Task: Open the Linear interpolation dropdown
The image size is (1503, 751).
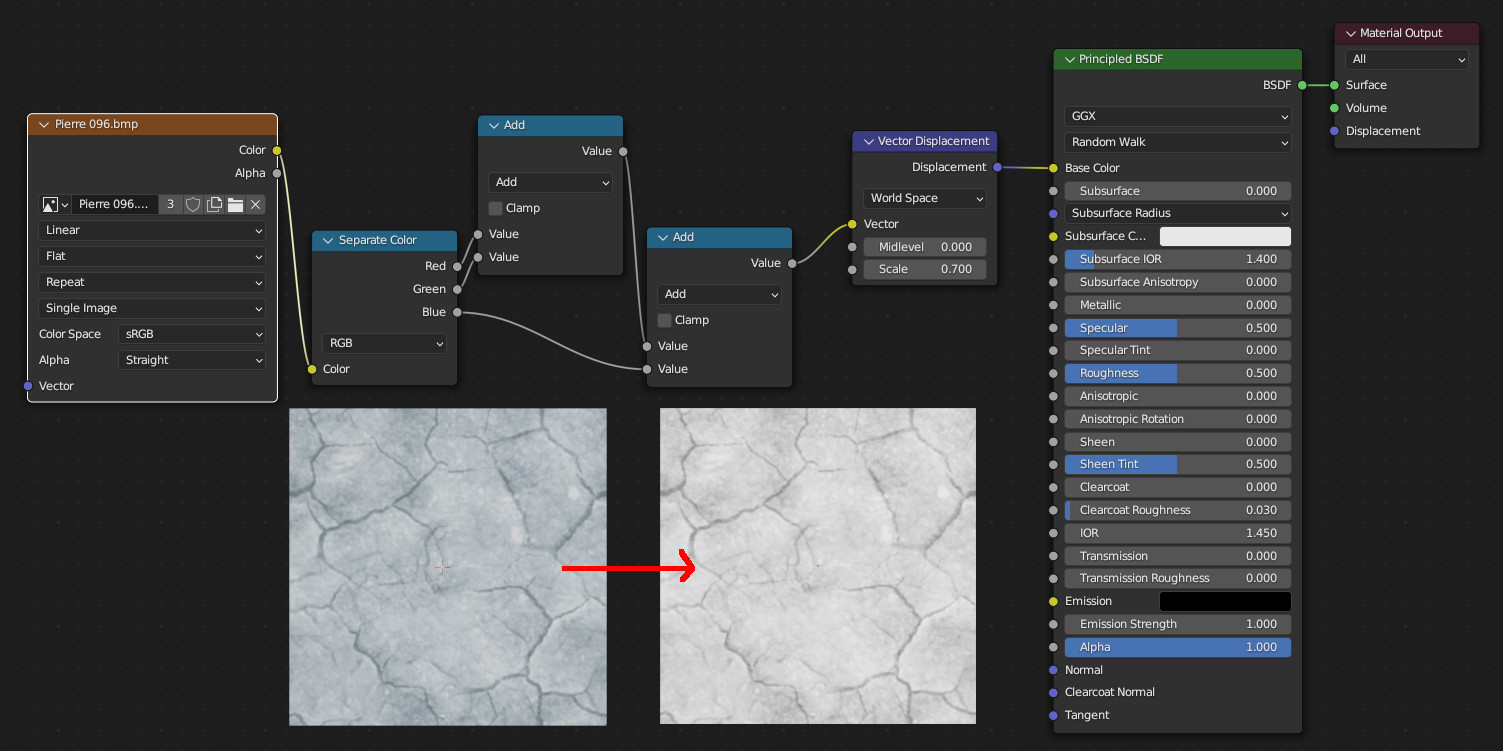Action: click(152, 230)
